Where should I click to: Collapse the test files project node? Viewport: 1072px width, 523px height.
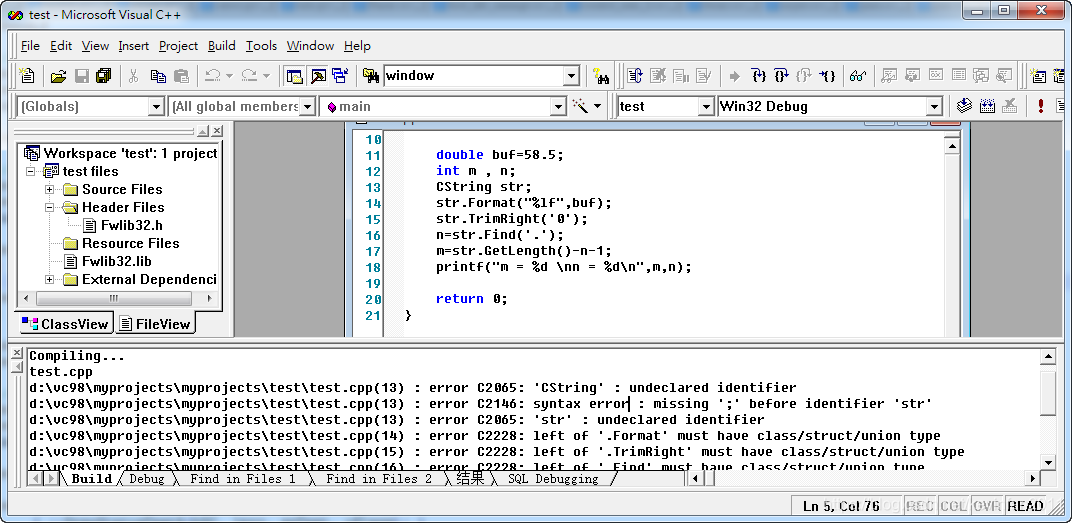point(31,172)
